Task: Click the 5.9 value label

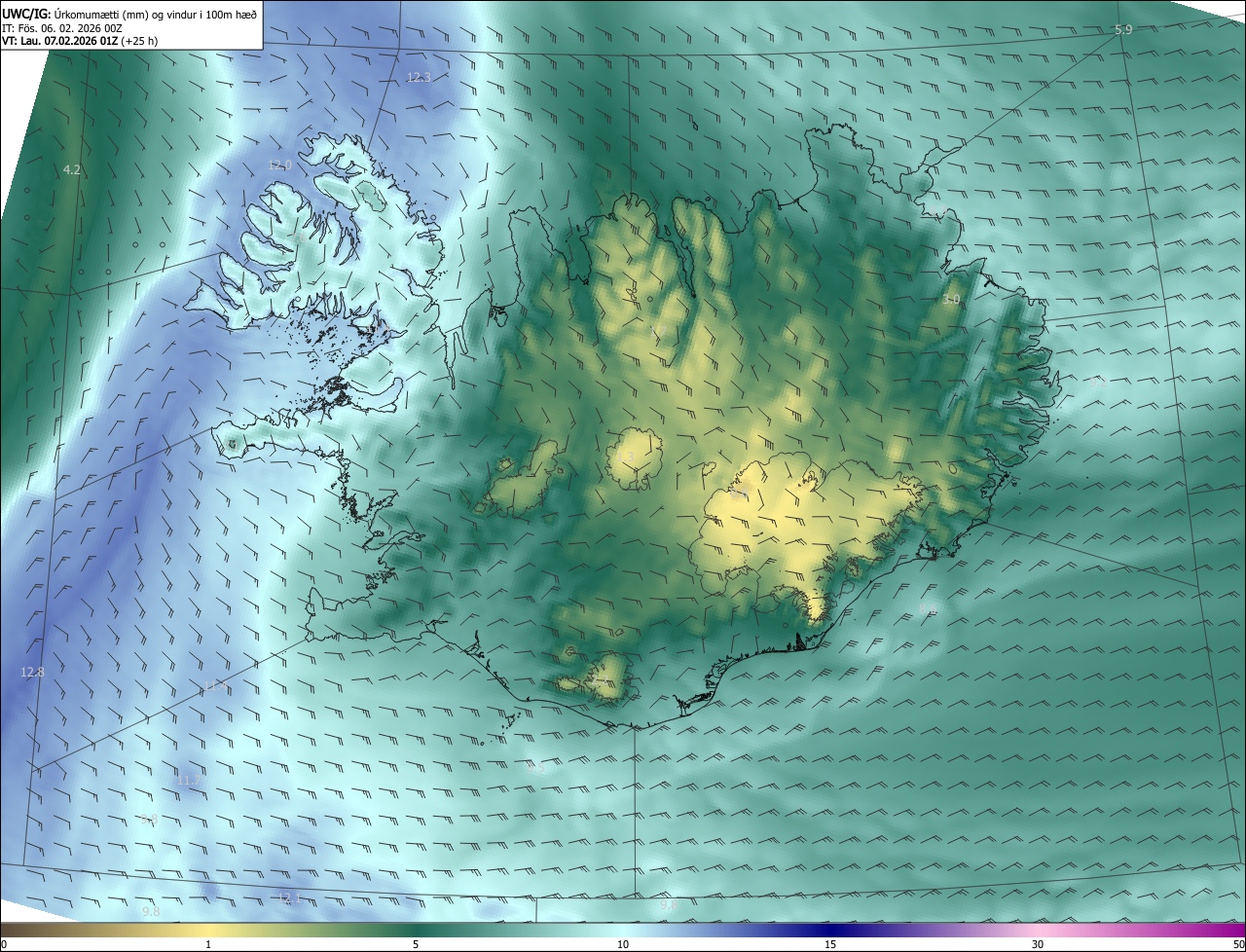Action: tap(1123, 30)
